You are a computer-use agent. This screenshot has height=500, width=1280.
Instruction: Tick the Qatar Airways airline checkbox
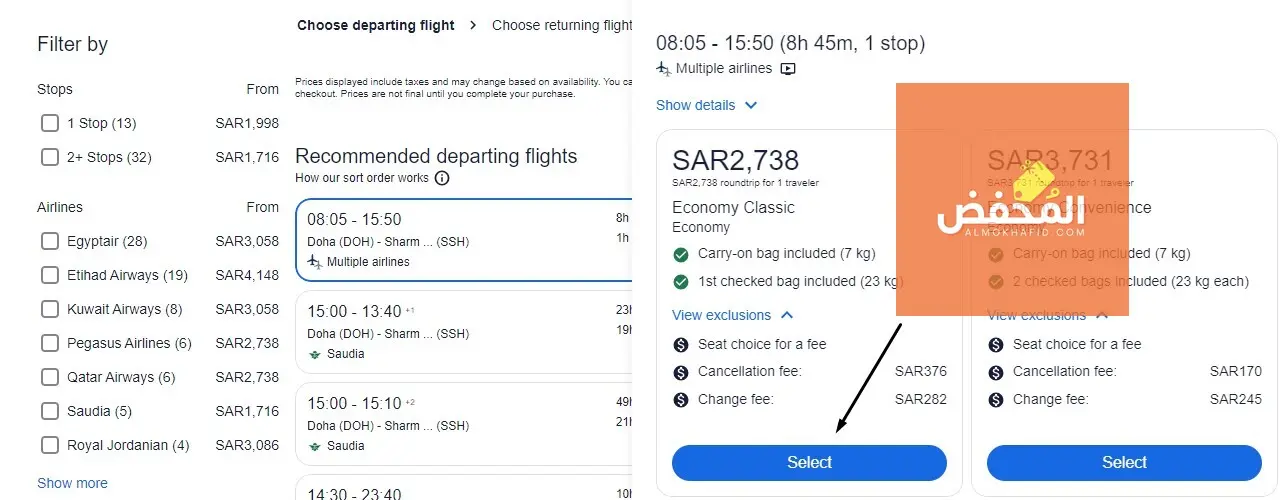coord(50,378)
